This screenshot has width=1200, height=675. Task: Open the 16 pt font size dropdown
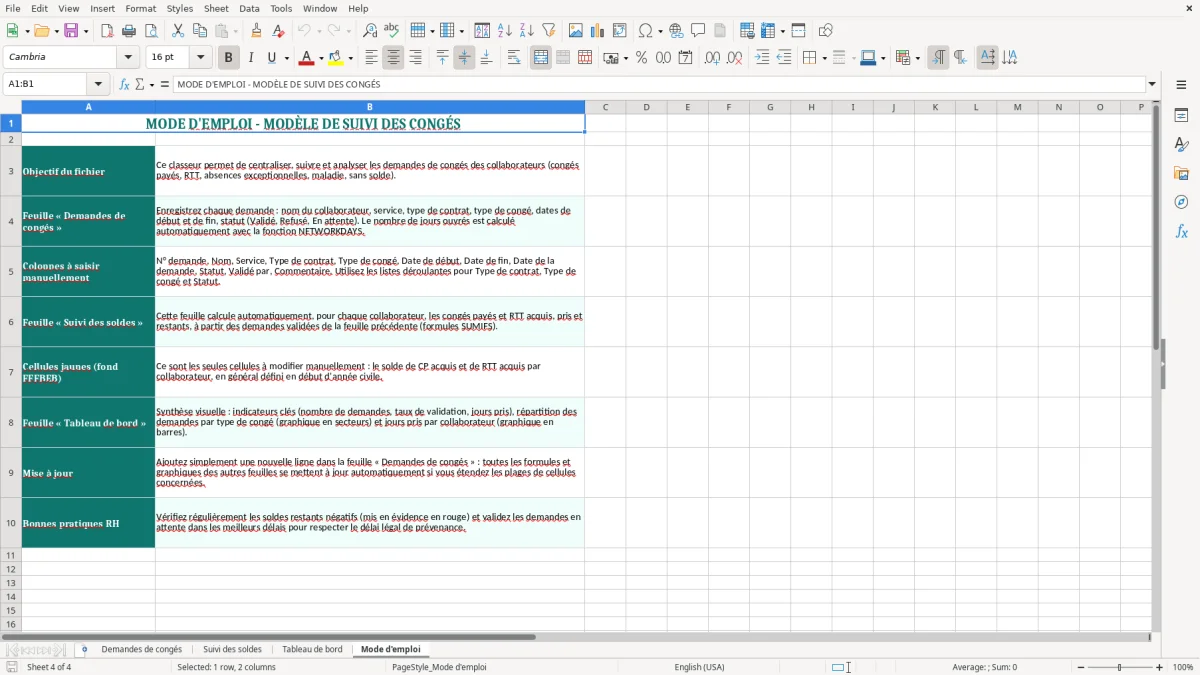coord(201,58)
